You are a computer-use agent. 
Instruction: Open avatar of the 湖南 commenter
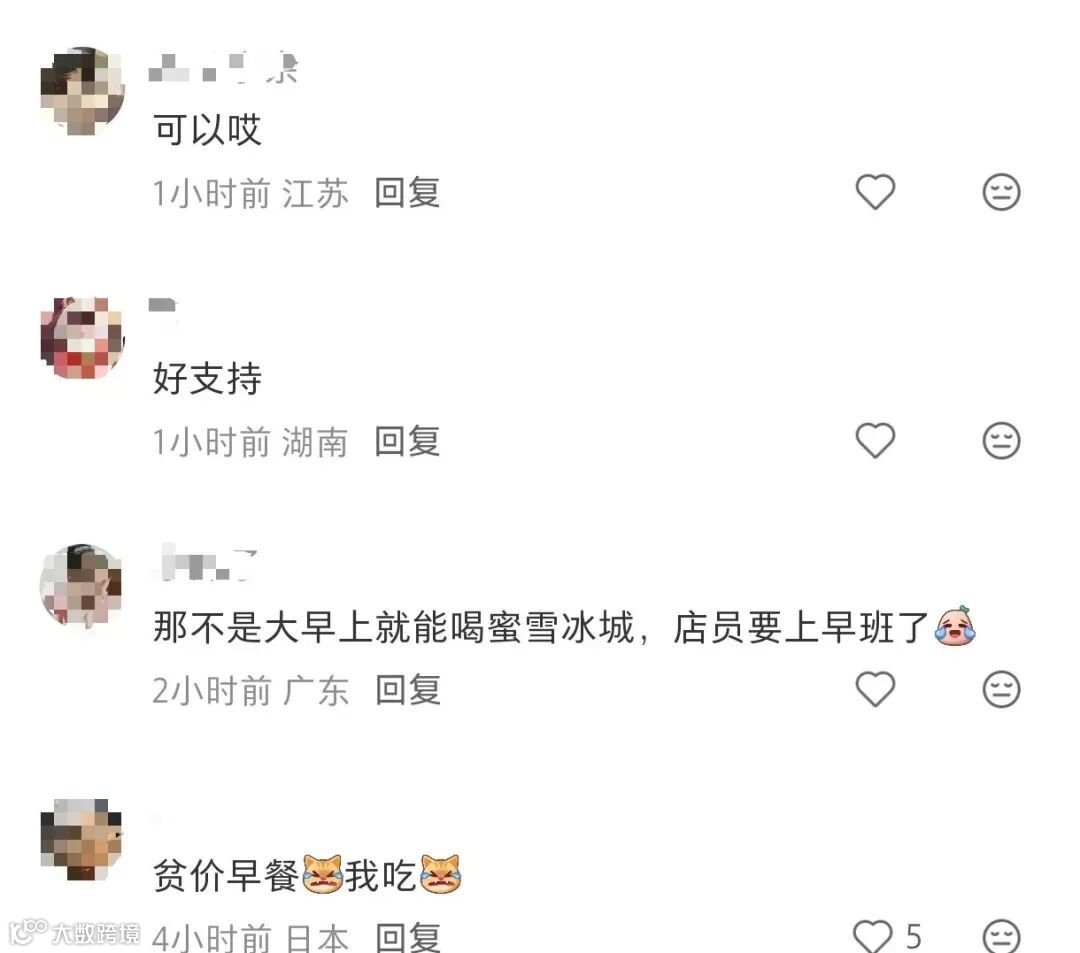[x=82, y=337]
